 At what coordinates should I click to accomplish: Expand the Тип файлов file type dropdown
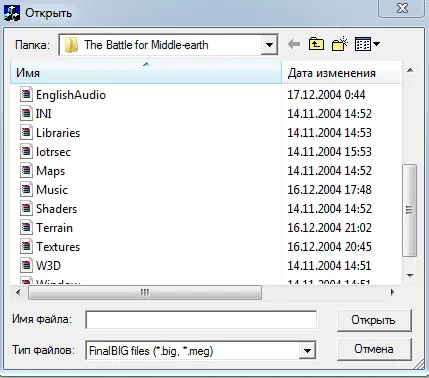(x=307, y=350)
